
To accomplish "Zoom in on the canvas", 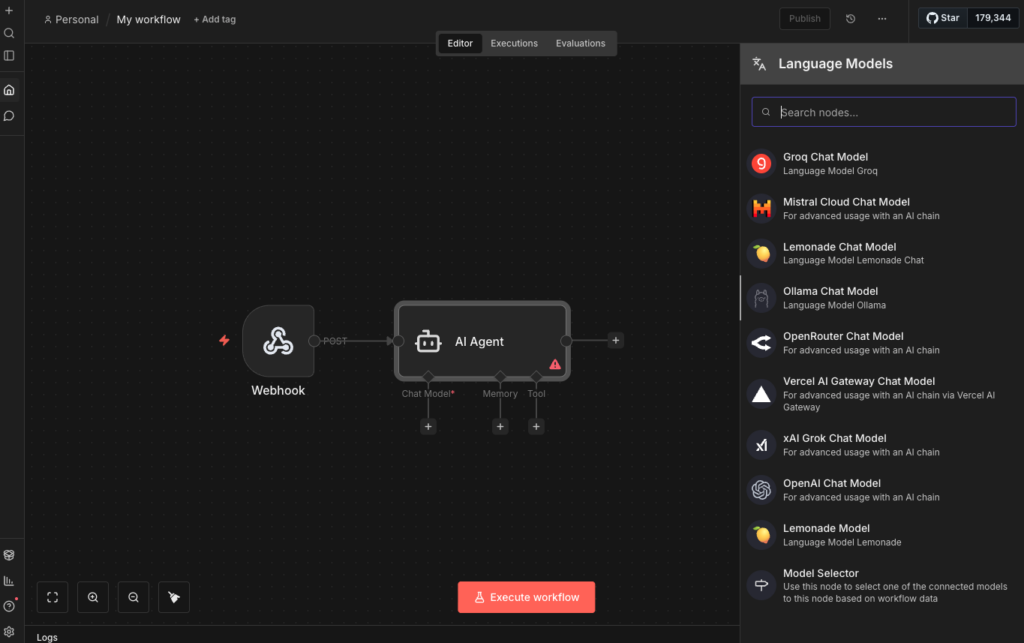I will point(93,597).
